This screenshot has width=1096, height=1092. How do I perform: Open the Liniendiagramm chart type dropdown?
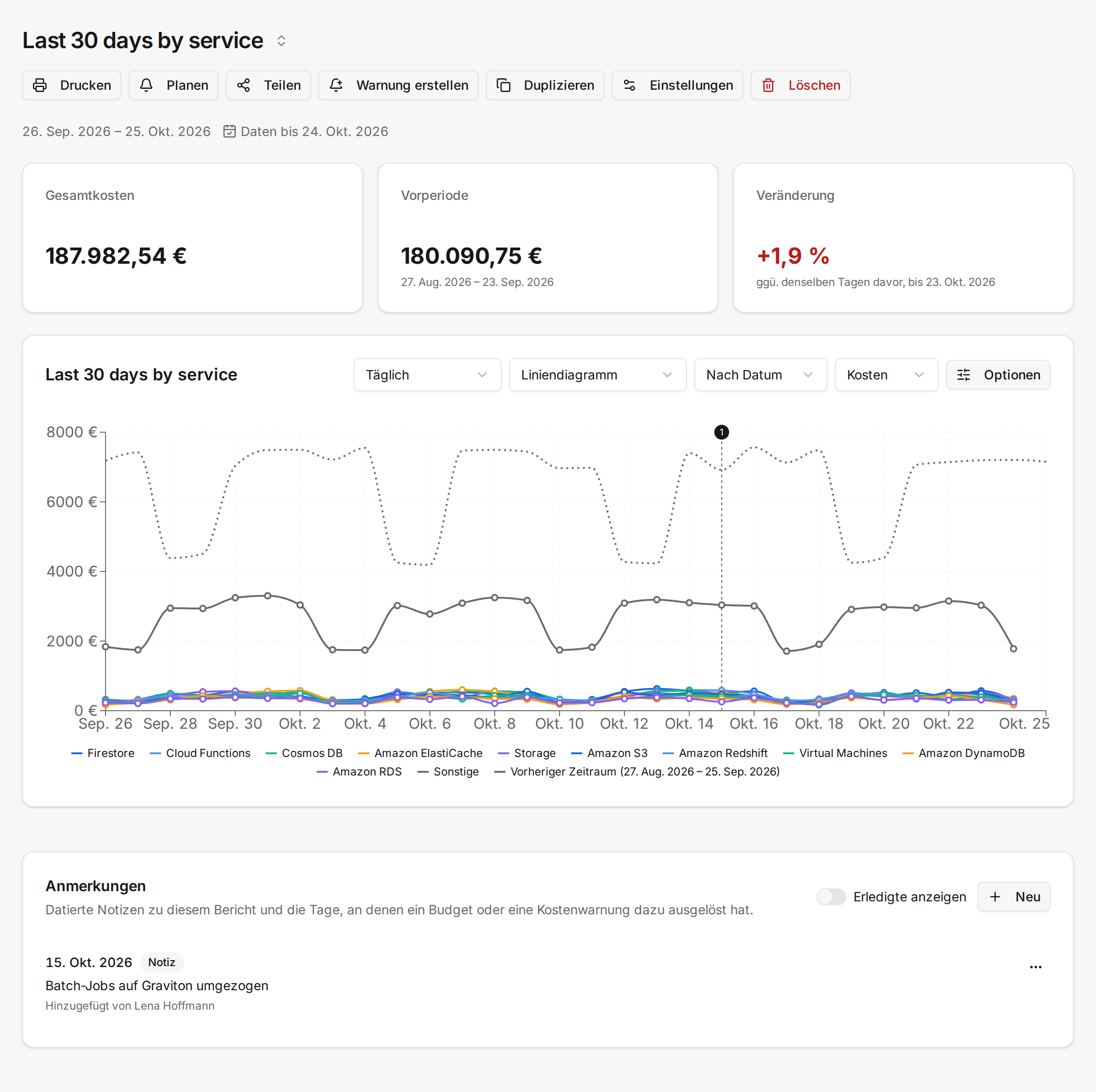coord(598,375)
